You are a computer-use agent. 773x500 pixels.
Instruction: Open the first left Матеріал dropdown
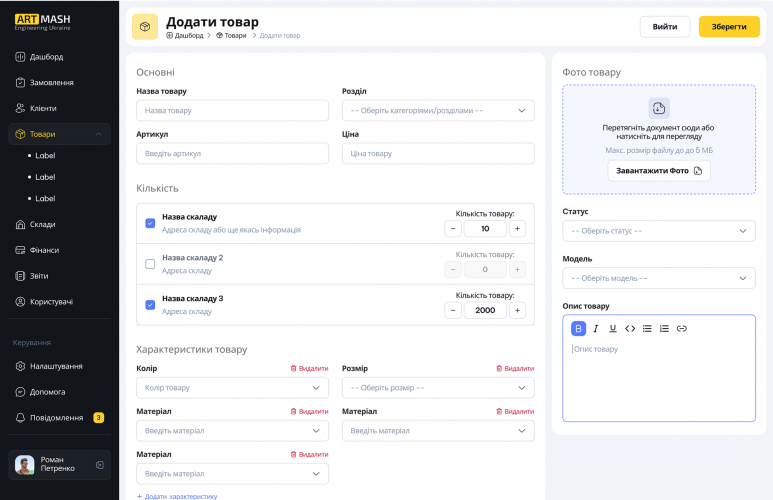tap(232, 430)
